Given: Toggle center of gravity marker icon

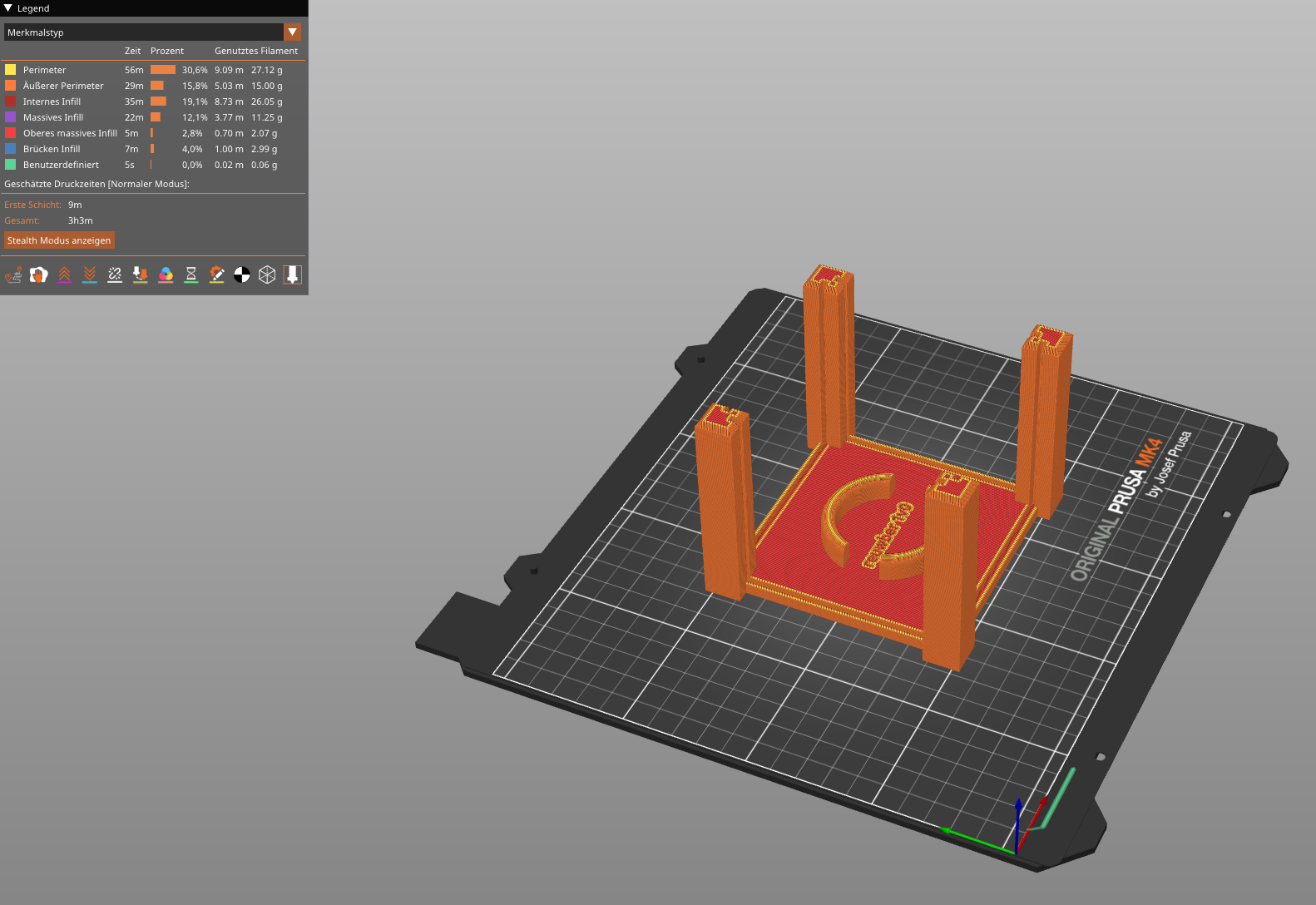Looking at the screenshot, I should tap(241, 274).
